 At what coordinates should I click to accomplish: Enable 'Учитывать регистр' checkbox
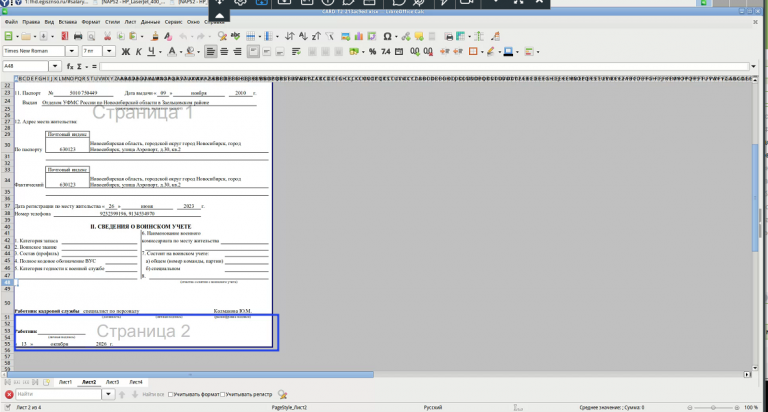[222, 394]
